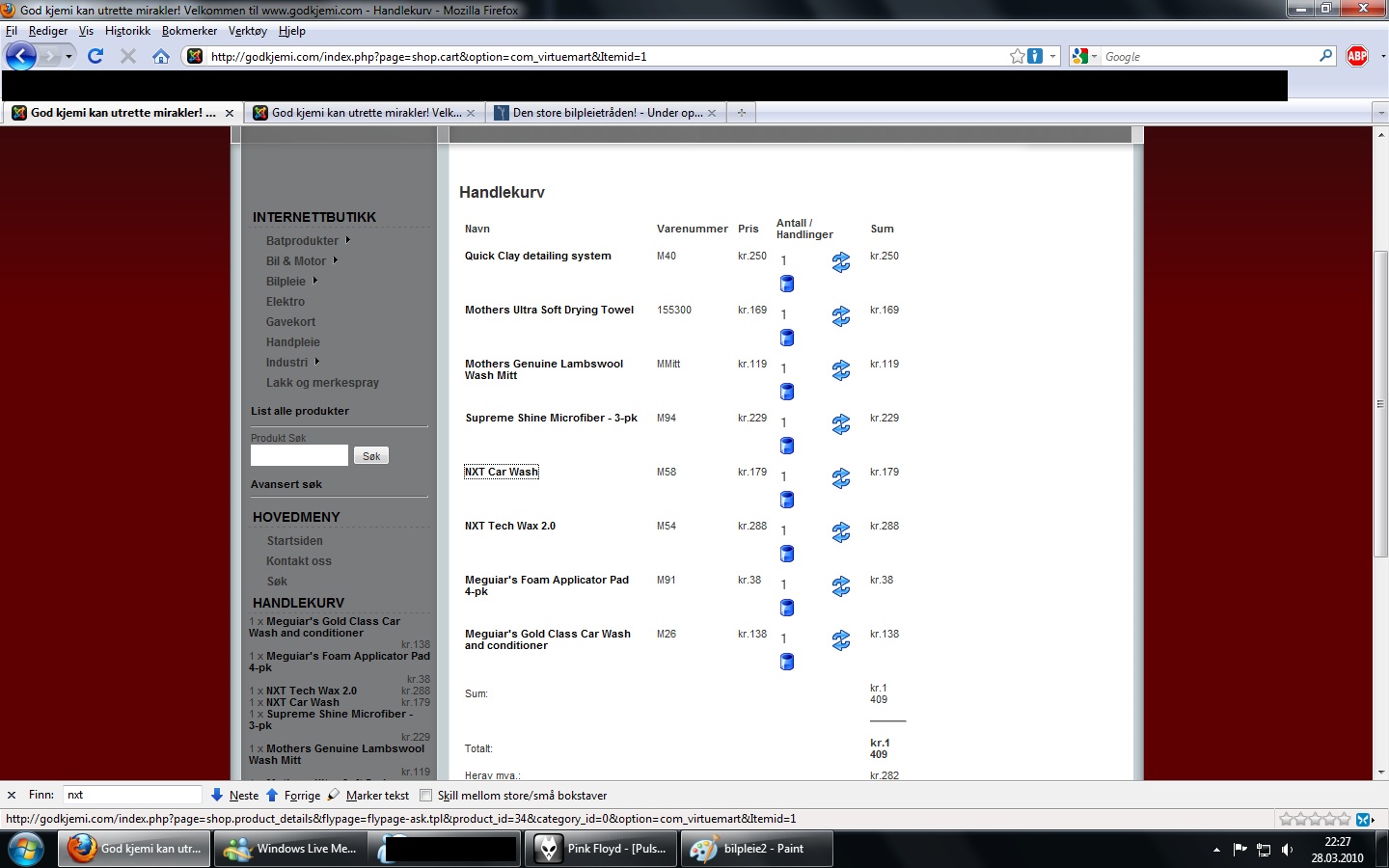This screenshot has width=1389, height=868.
Task: Open the Bokmerker menu
Action: point(189,31)
